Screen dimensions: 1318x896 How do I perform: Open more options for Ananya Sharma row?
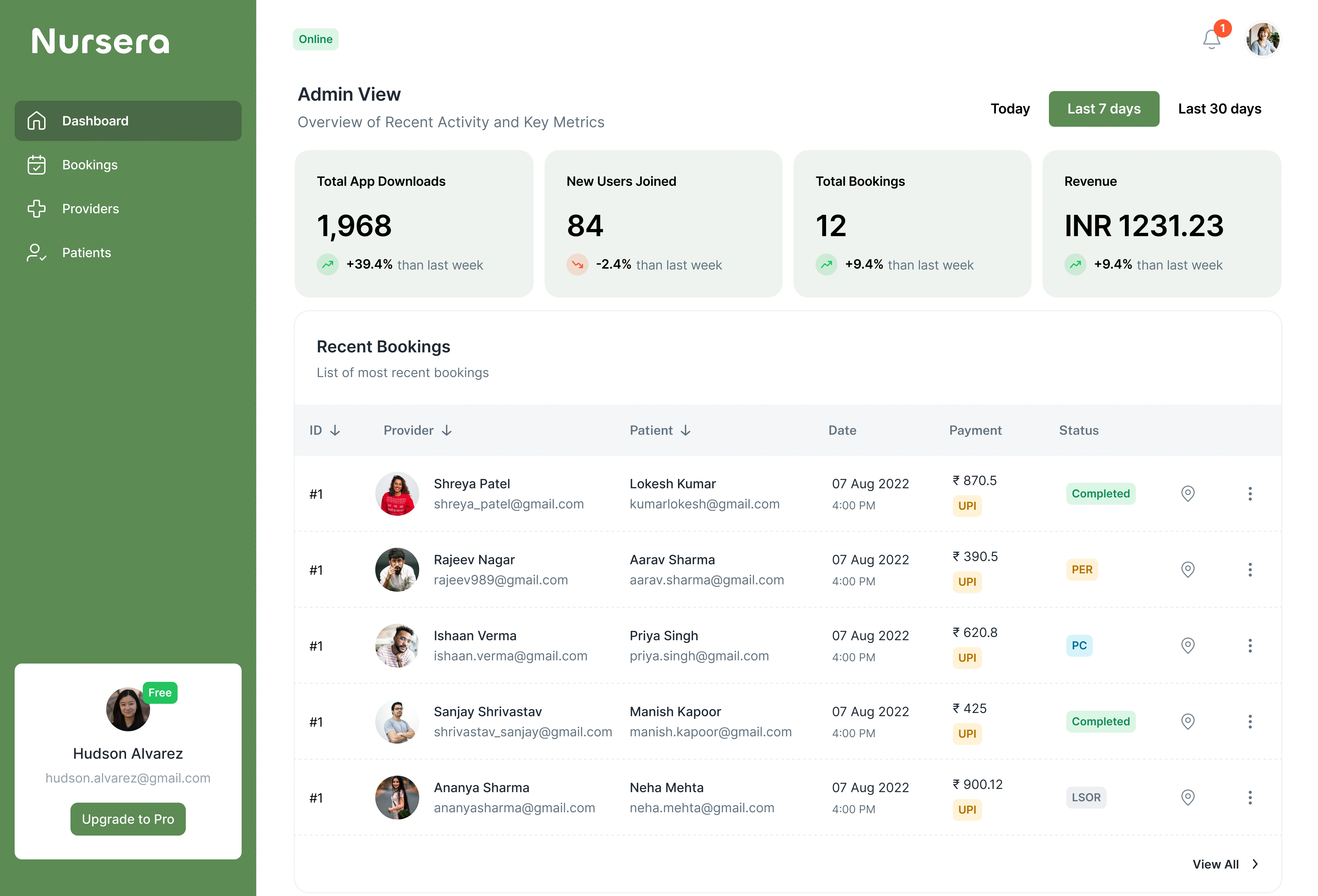1250,797
